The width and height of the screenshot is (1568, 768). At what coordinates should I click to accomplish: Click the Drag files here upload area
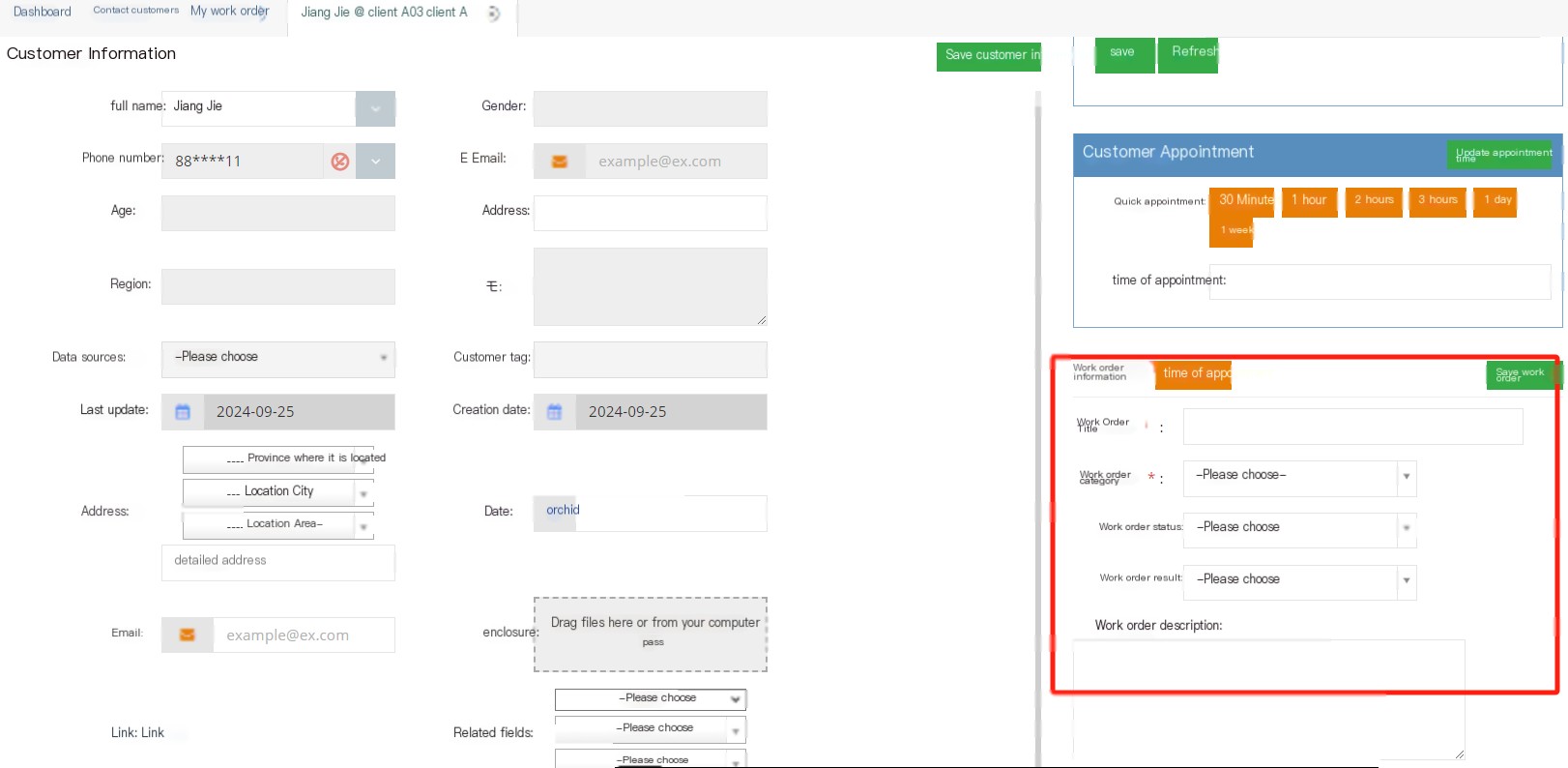pyautogui.click(x=651, y=634)
